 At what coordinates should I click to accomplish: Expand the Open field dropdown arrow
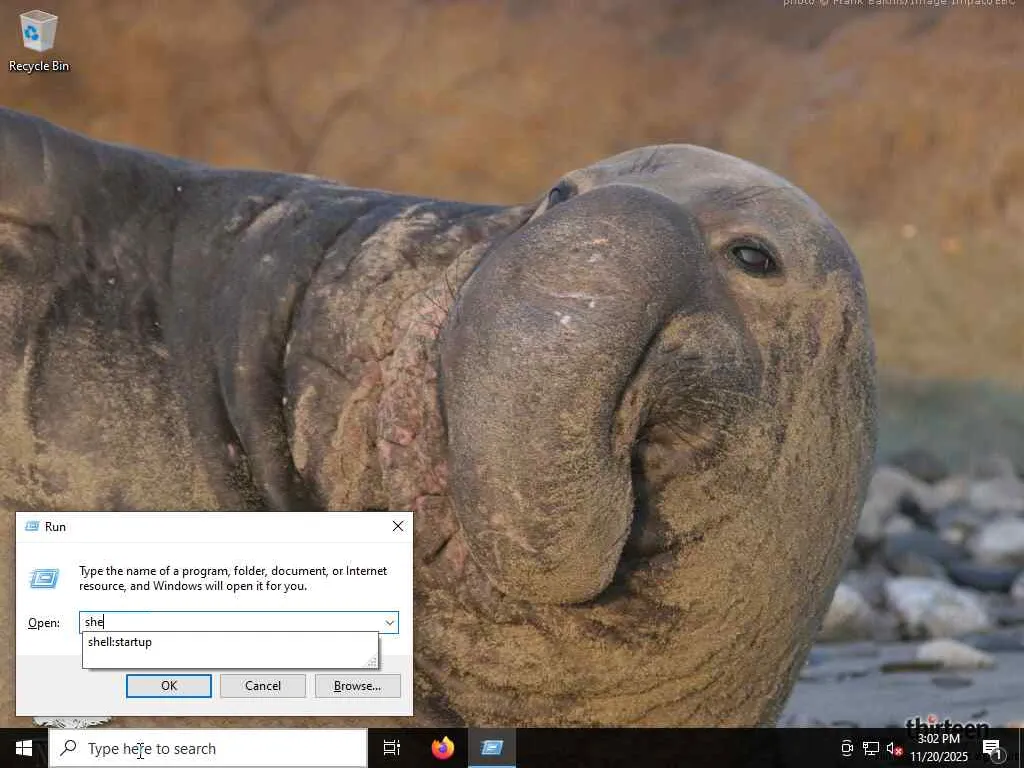389,622
